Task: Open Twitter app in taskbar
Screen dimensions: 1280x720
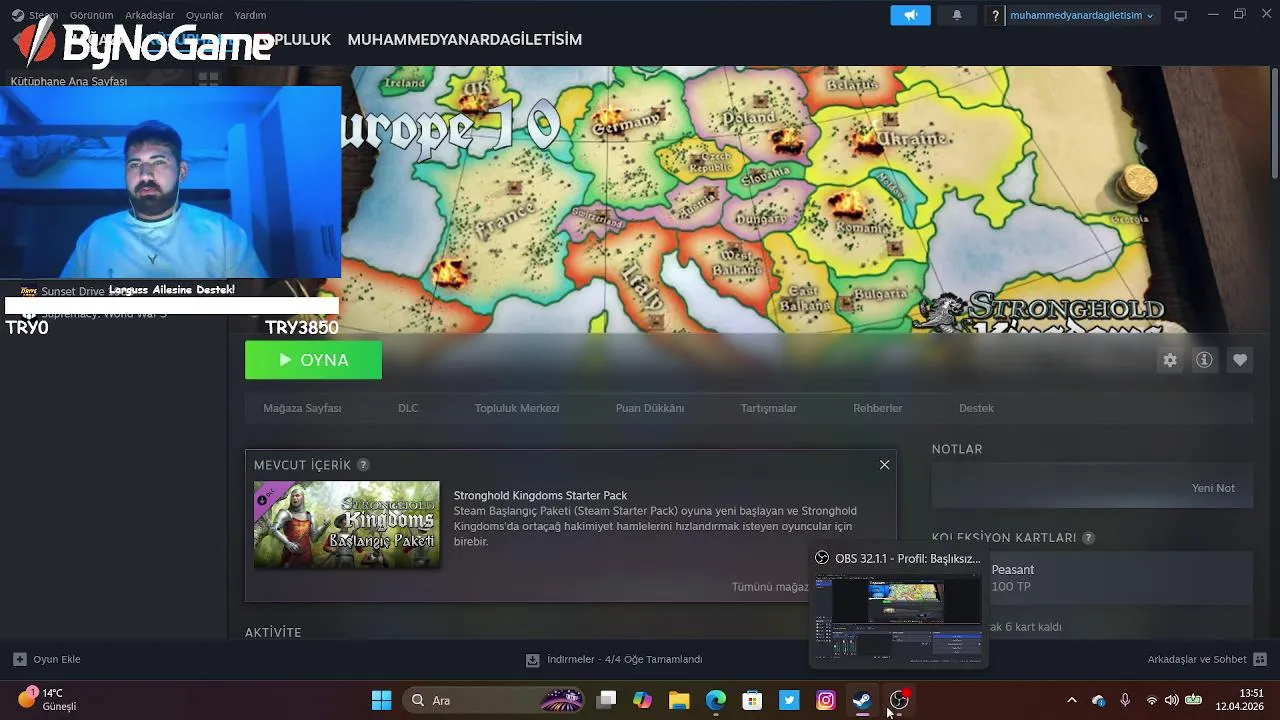Action: (789, 700)
